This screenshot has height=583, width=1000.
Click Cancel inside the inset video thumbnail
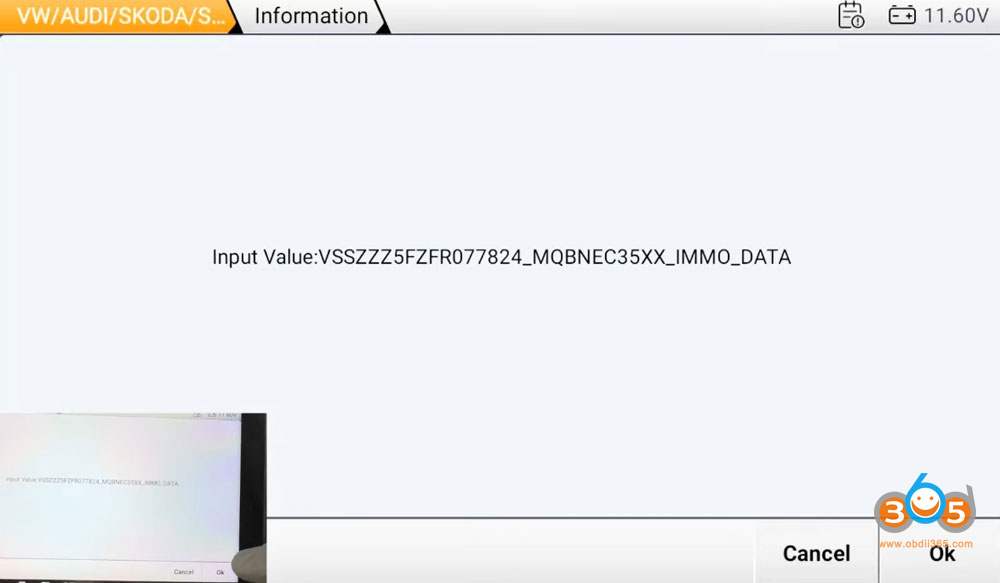[x=184, y=572]
